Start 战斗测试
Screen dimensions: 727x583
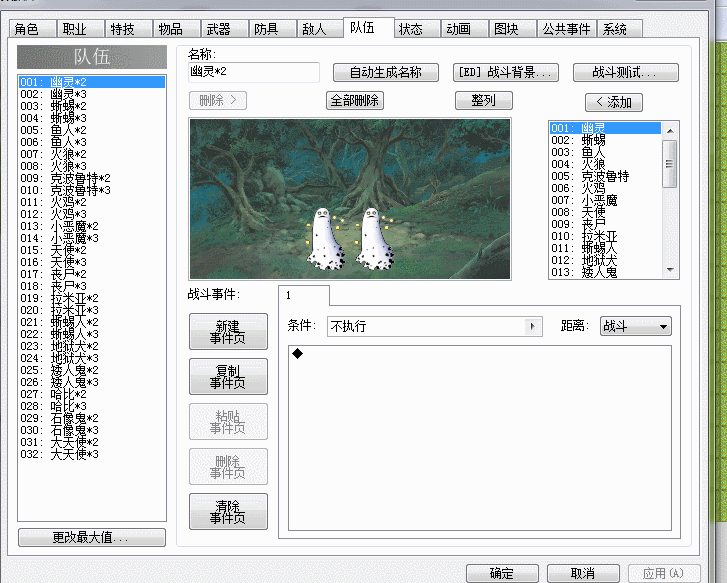coord(625,72)
